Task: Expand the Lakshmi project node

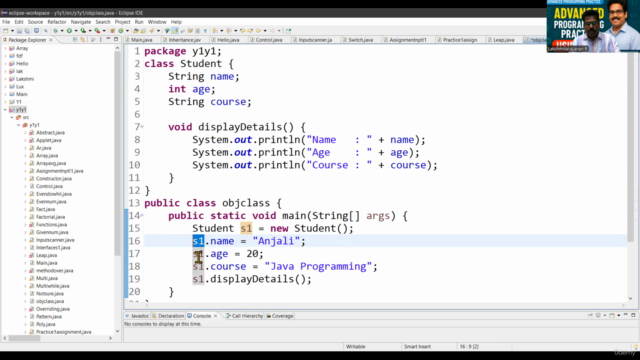Action: coord(5,79)
